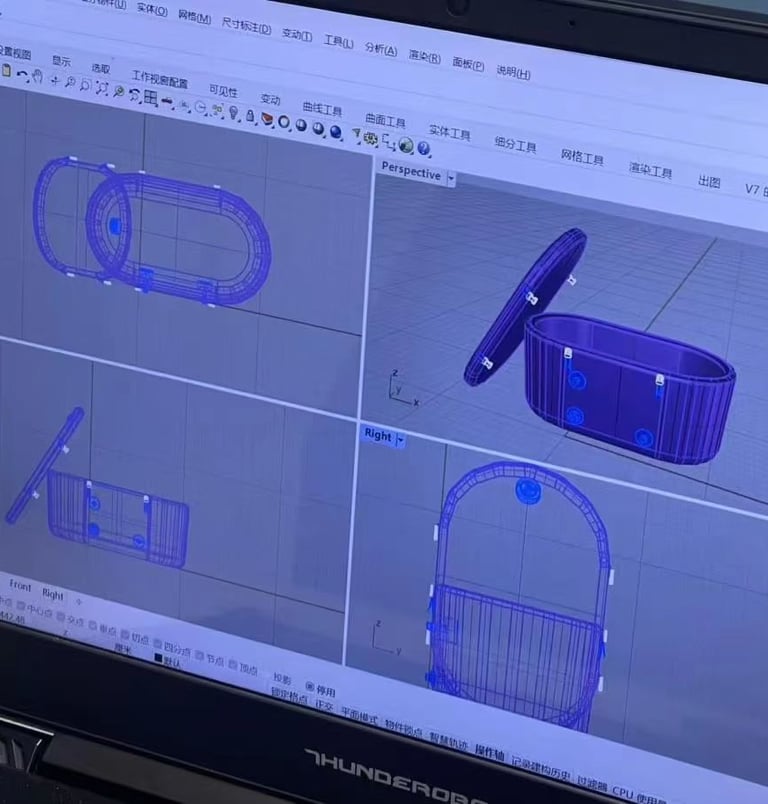Viewport: 768px width, 804px height.
Task: Switch to the 显示 toolbar tab
Action: (62, 61)
